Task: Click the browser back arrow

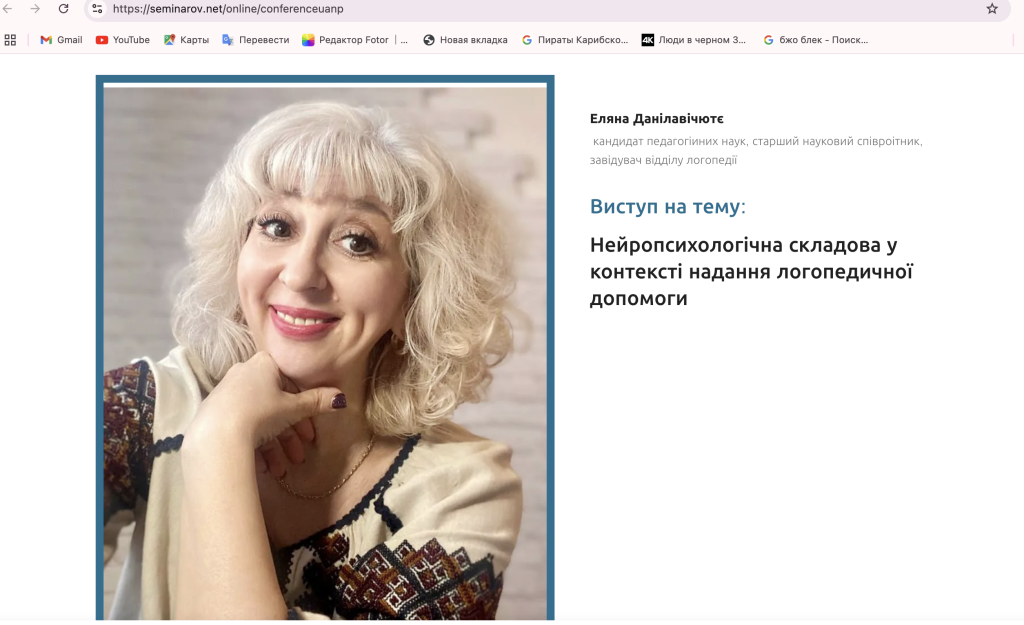Action: pos(8,8)
